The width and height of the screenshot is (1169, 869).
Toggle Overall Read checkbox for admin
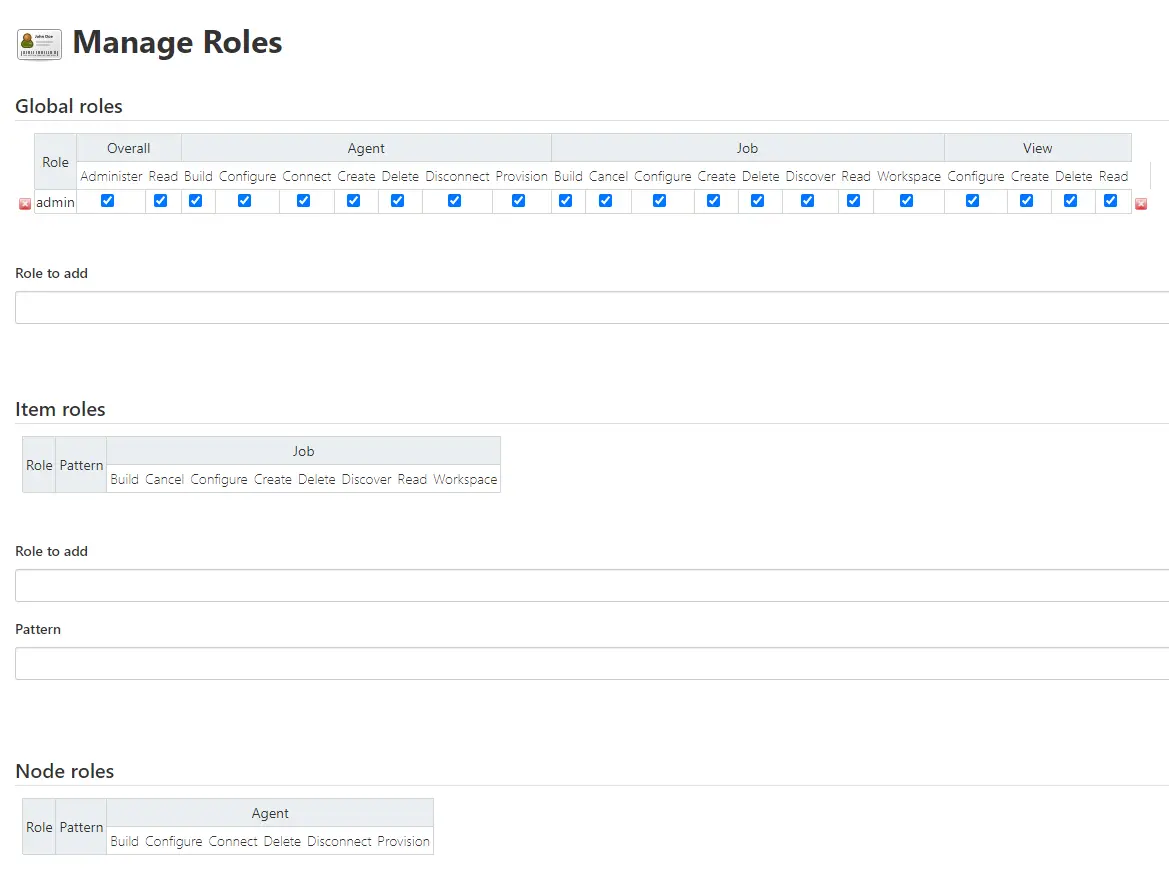tap(161, 201)
